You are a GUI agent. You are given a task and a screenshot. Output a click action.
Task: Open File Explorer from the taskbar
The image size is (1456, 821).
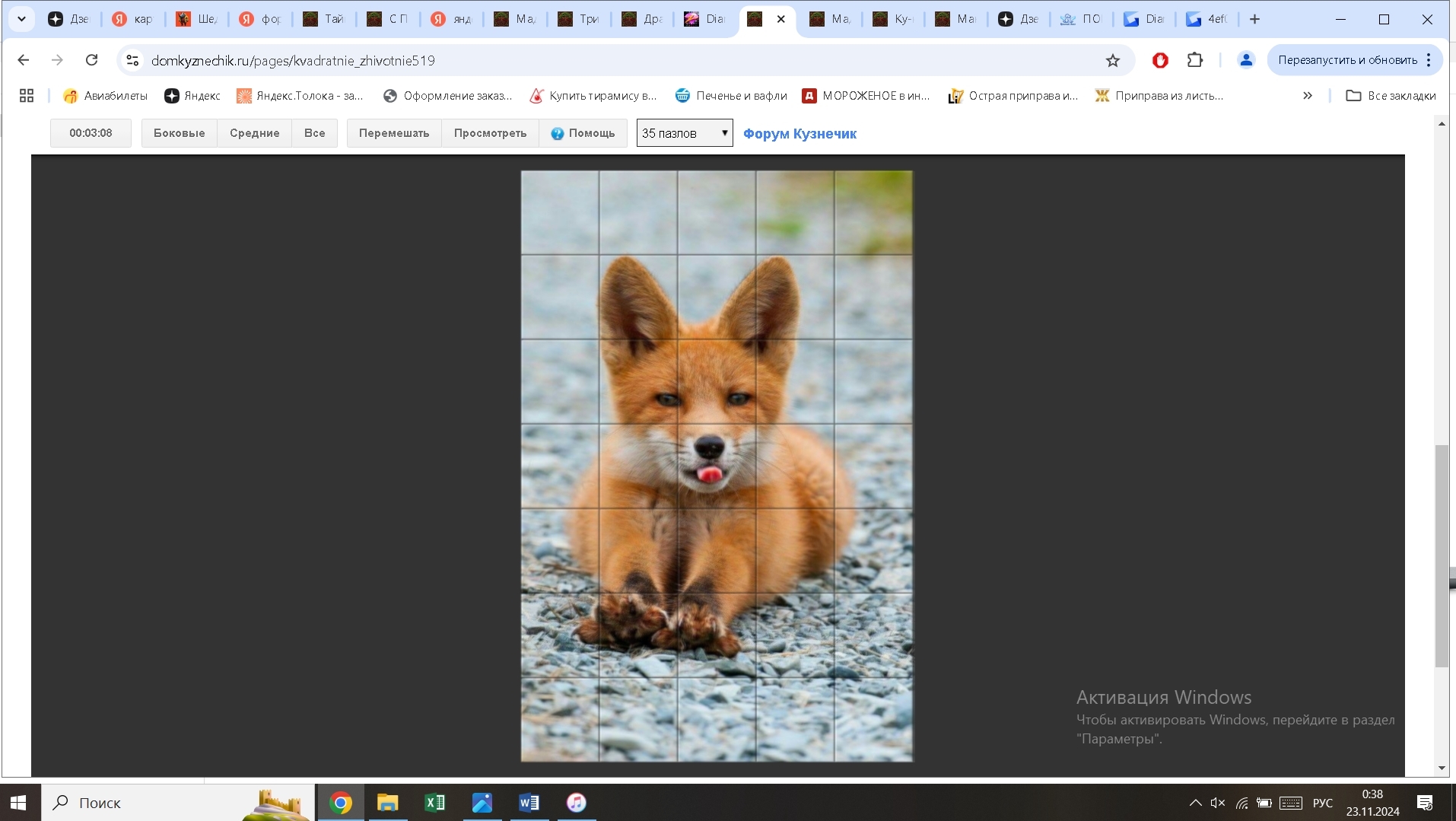tap(388, 803)
